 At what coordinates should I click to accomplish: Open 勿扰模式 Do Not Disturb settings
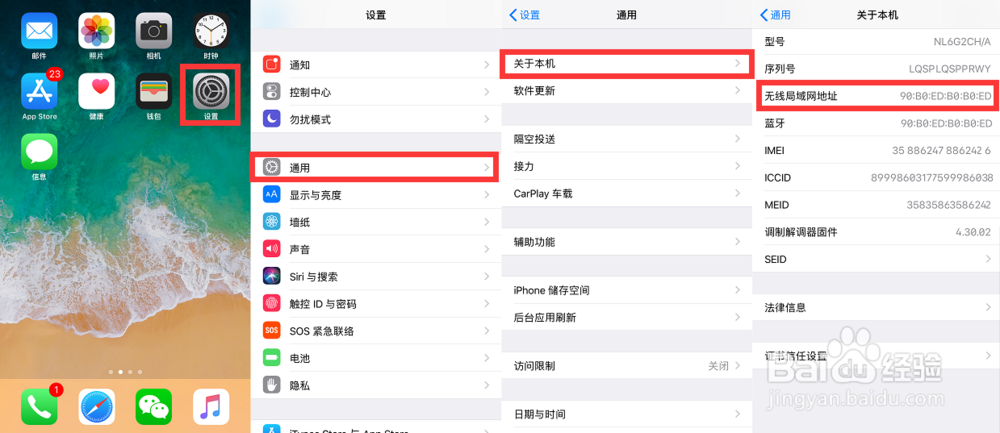(375, 119)
